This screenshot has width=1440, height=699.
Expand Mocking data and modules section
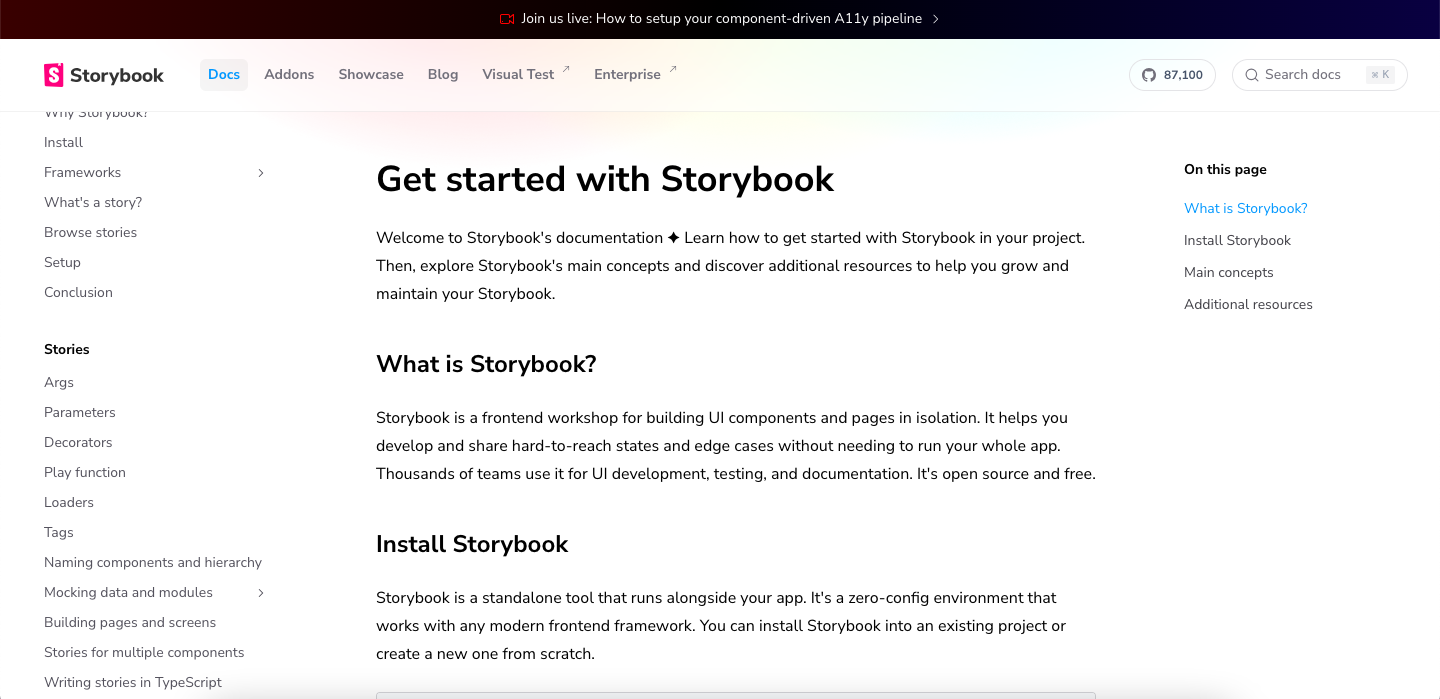pos(261,593)
